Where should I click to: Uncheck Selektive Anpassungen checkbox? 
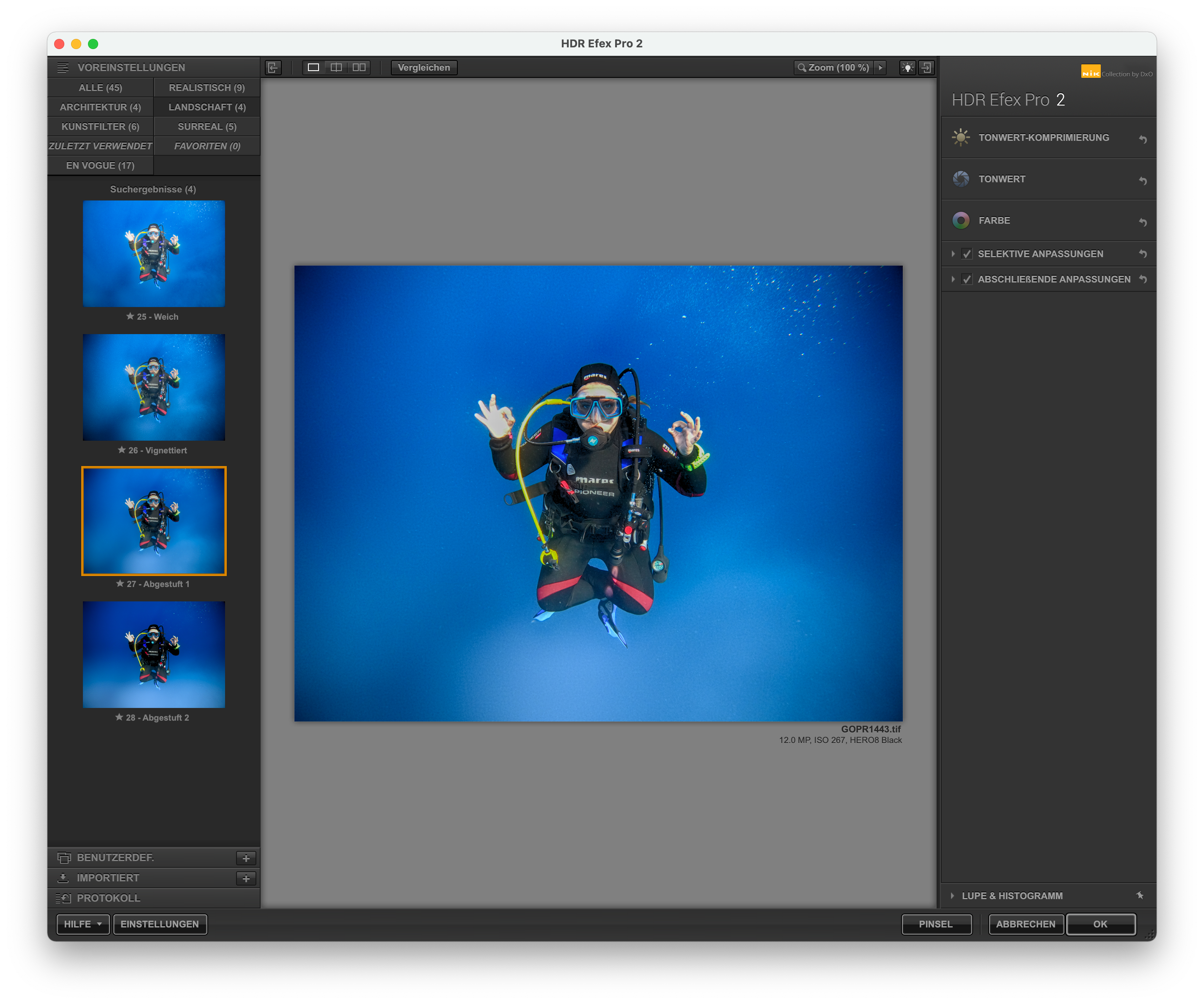[967, 254]
